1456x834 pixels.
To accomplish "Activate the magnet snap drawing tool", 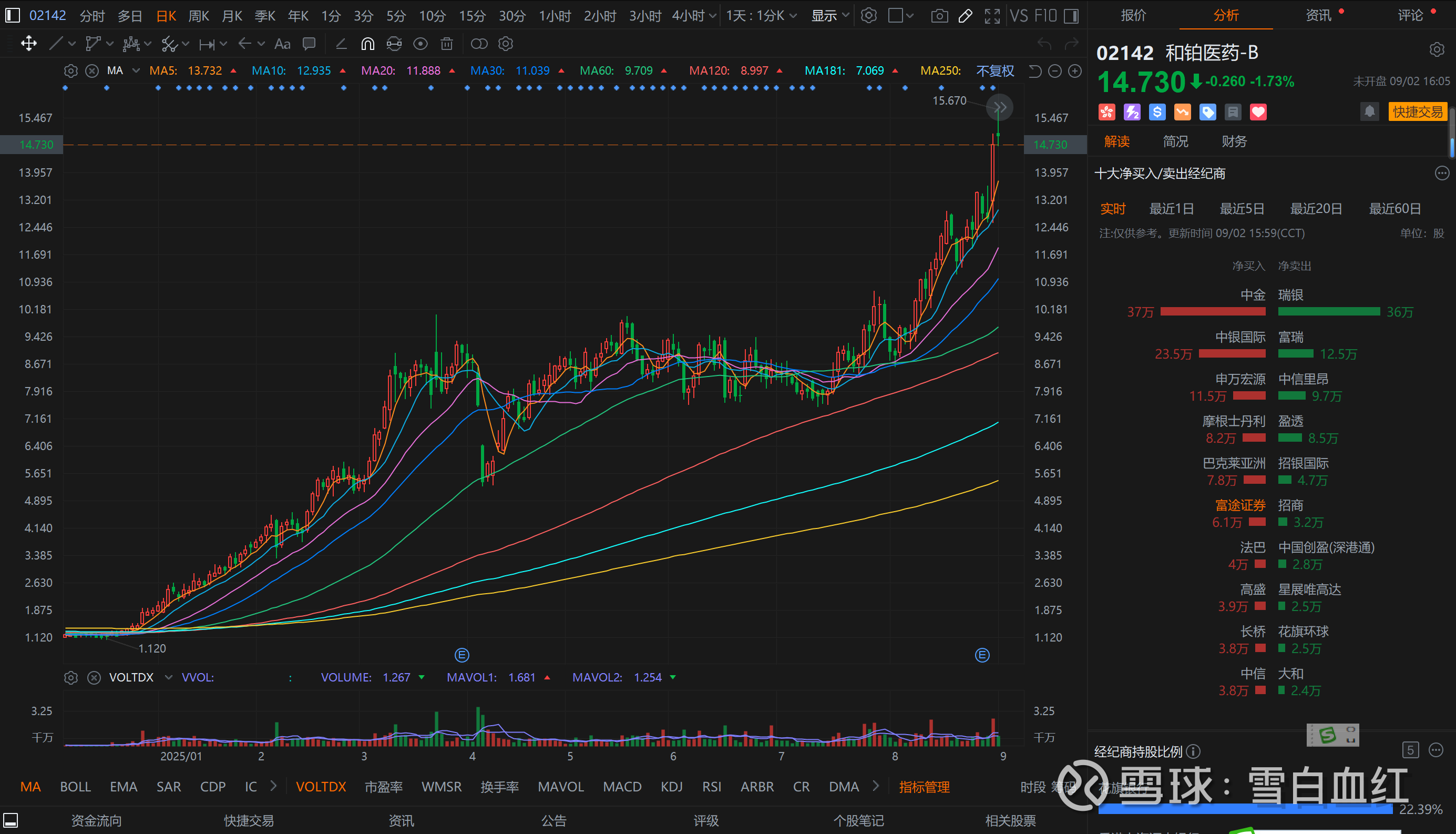I will [x=367, y=44].
